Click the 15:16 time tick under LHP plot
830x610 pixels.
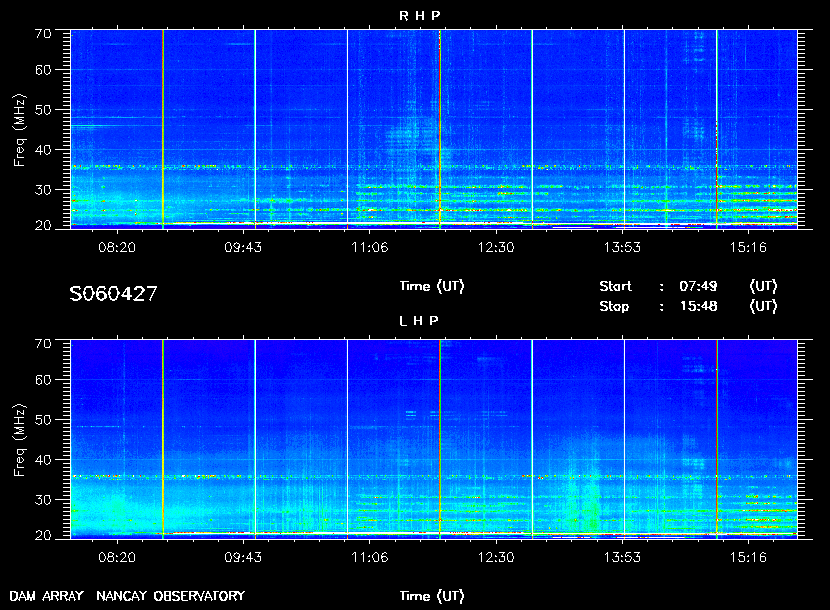point(748,557)
